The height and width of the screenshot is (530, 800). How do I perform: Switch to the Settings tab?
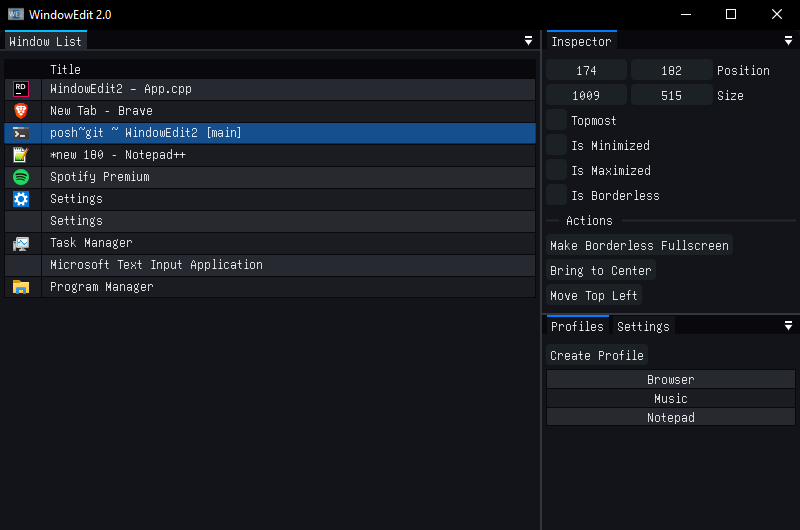(x=643, y=327)
